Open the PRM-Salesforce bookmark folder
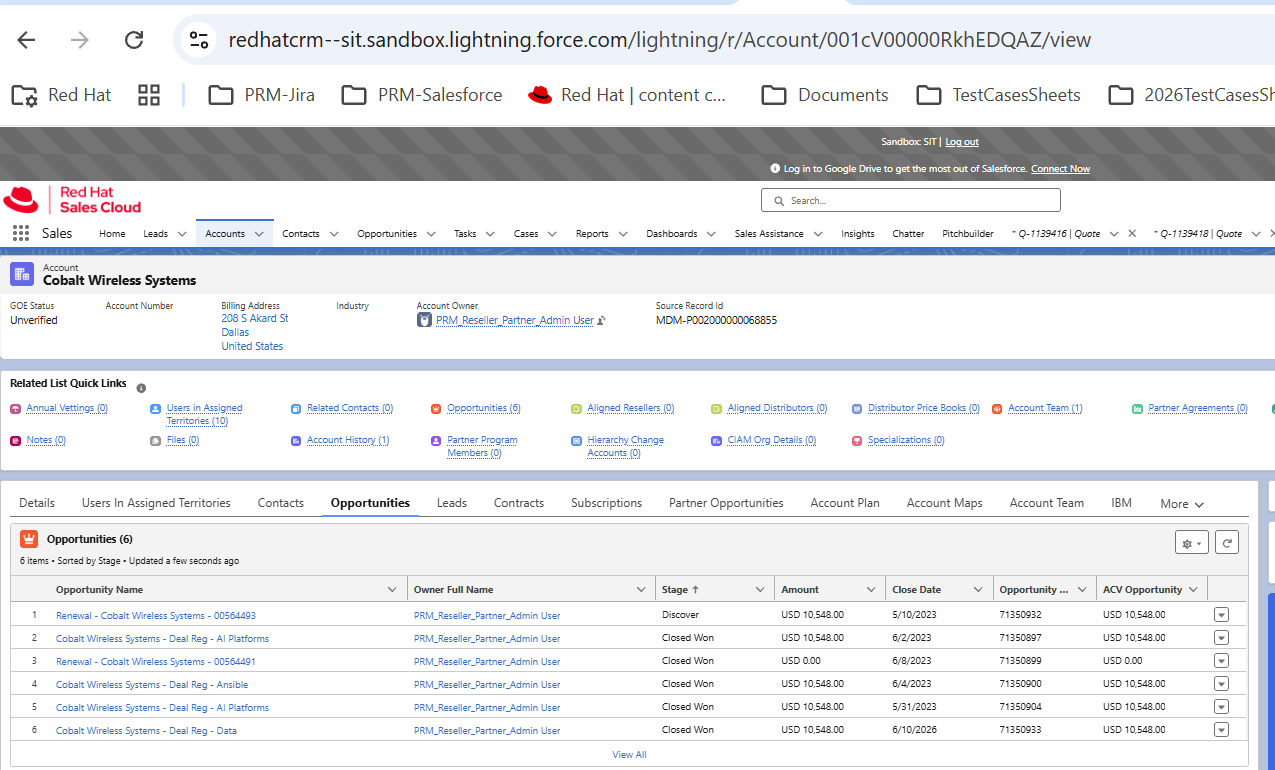Screen dimensions: 1275x770 pyautogui.click(x=421, y=95)
